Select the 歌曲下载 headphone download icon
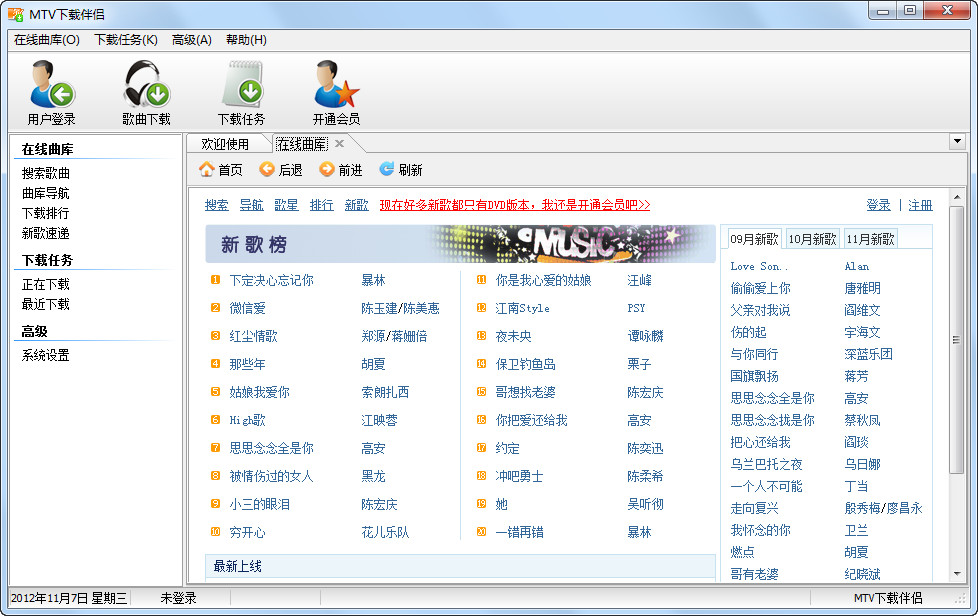 (145, 90)
